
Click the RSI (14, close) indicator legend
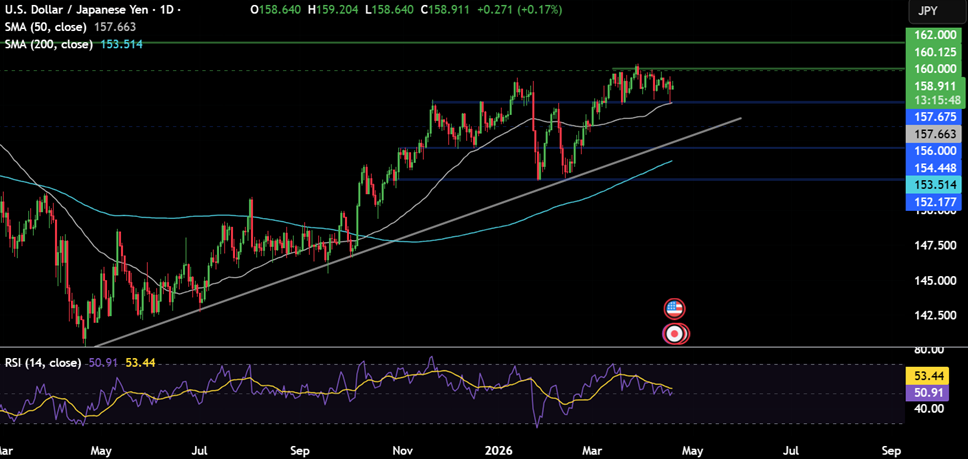40,361
